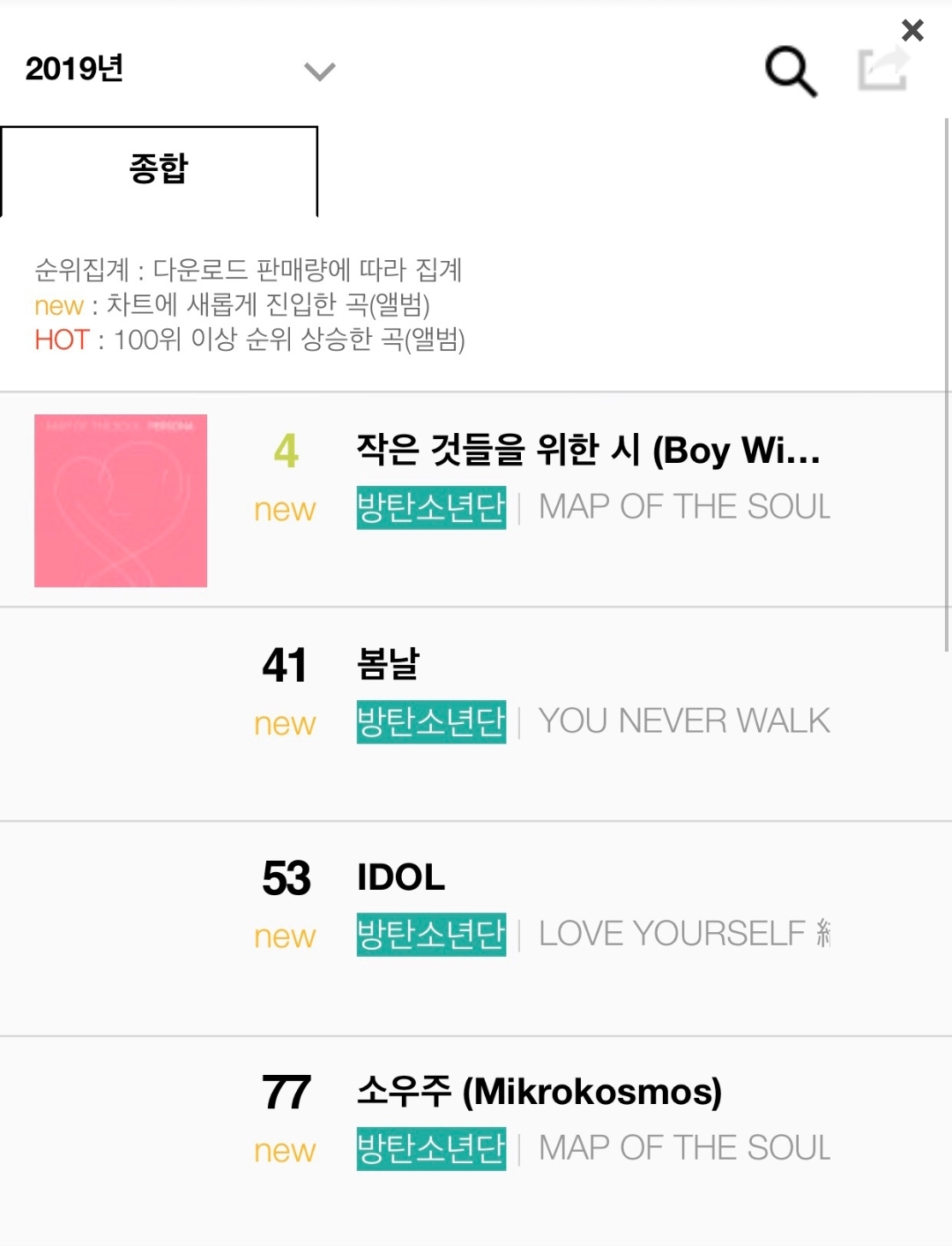The height and width of the screenshot is (1246, 952).
Task: Open the 2019년 year selector label
Action: (74, 69)
